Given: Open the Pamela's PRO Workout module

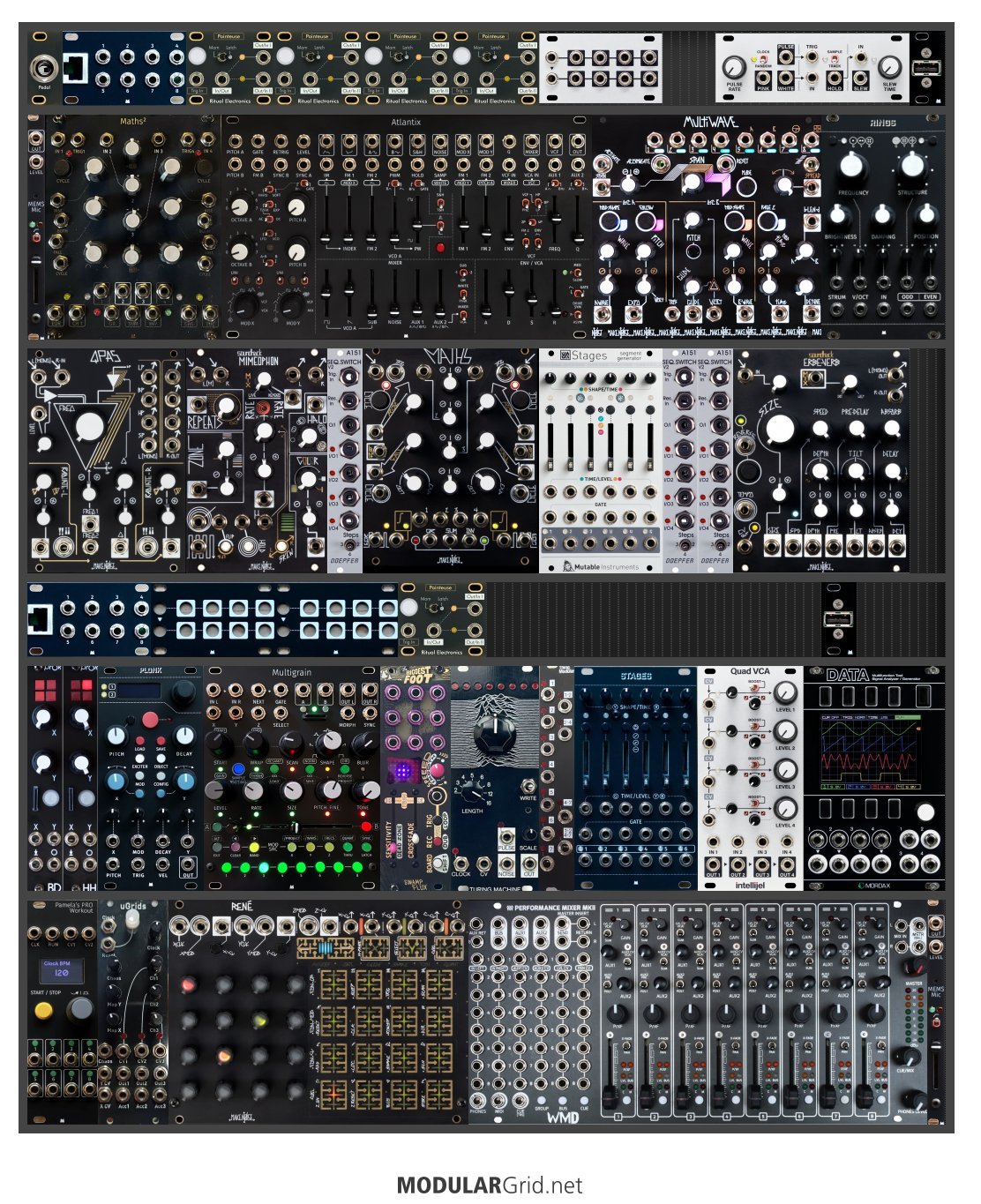Looking at the screenshot, I should tap(62, 1012).
